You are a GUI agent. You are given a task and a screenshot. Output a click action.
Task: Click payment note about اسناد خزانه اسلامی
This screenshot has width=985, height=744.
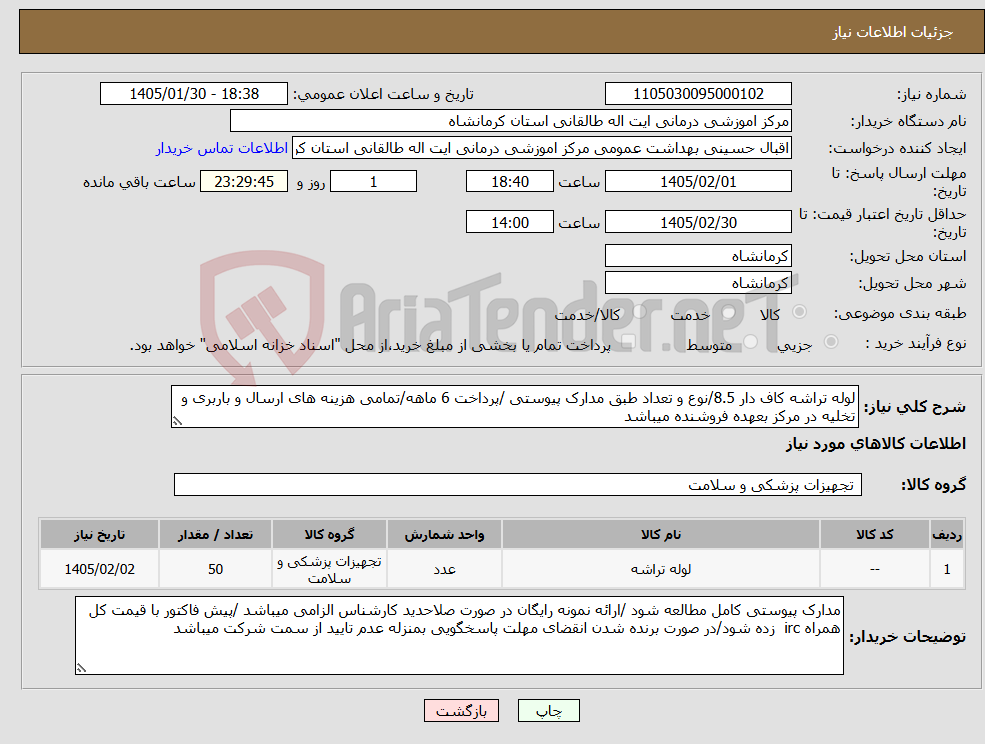[x=370, y=345]
